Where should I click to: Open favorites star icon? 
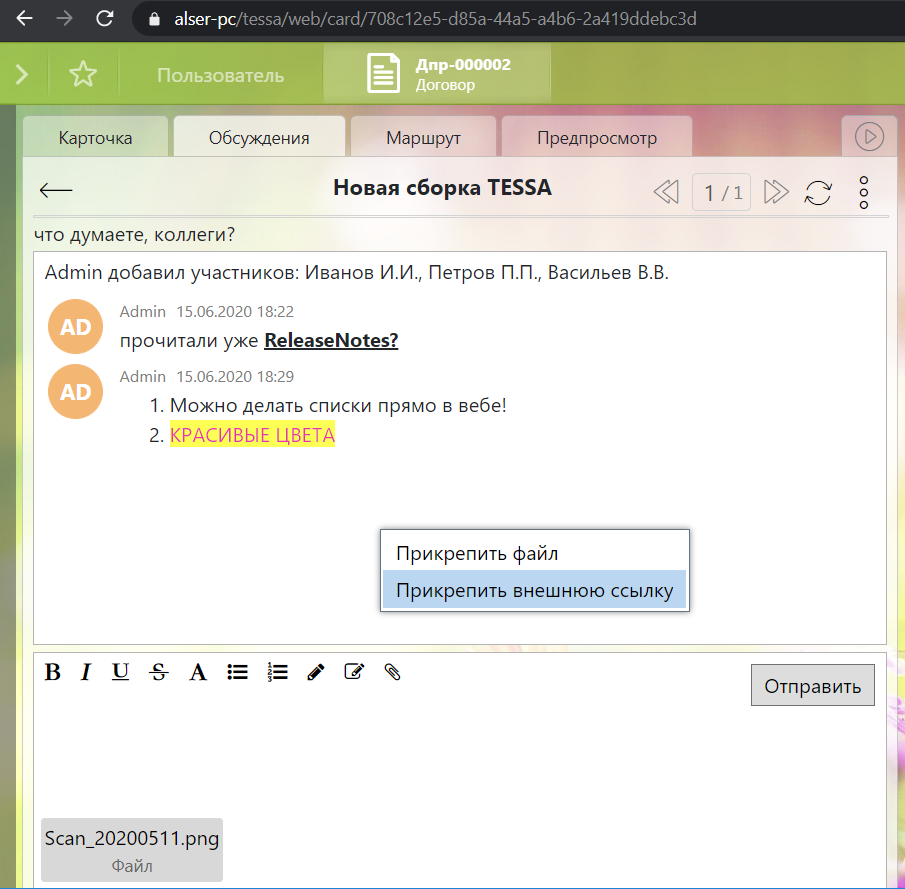[83, 74]
